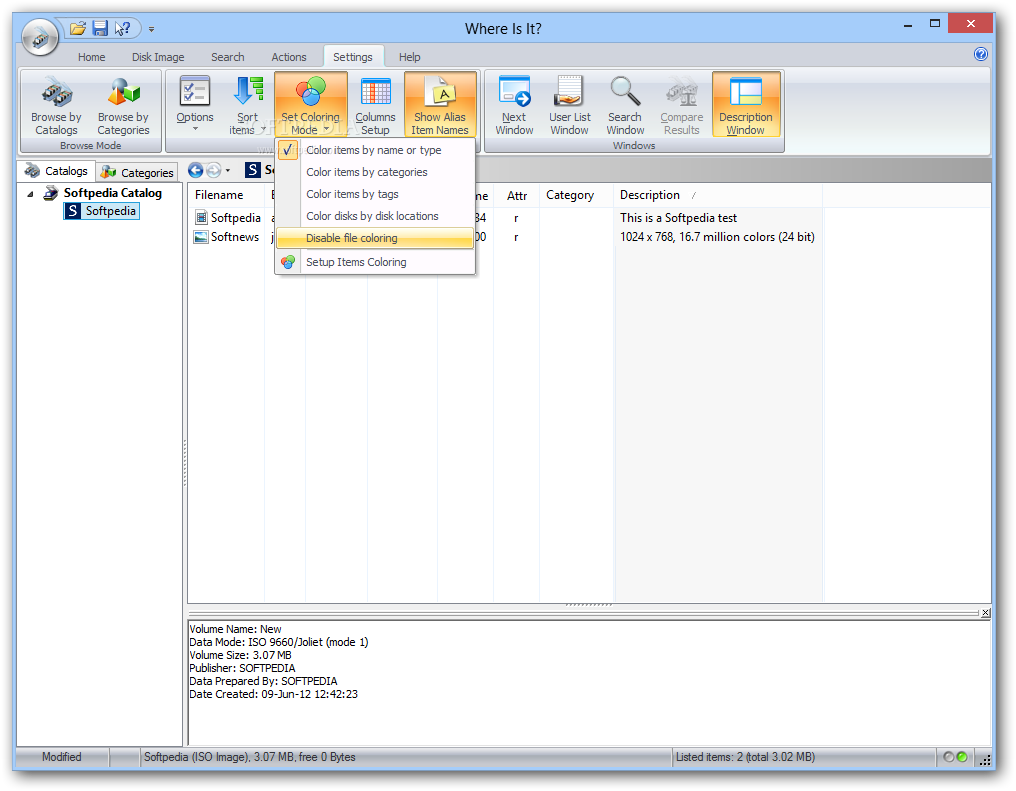This screenshot has height=791, width=1016.
Task: Open the Sort items menu
Action: (247, 106)
